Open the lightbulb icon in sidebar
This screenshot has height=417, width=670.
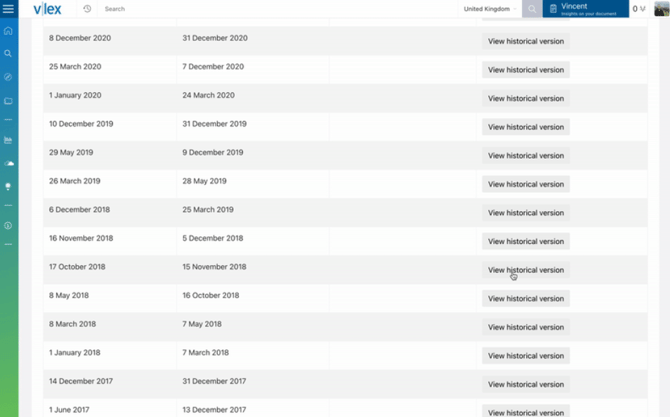tap(8, 186)
